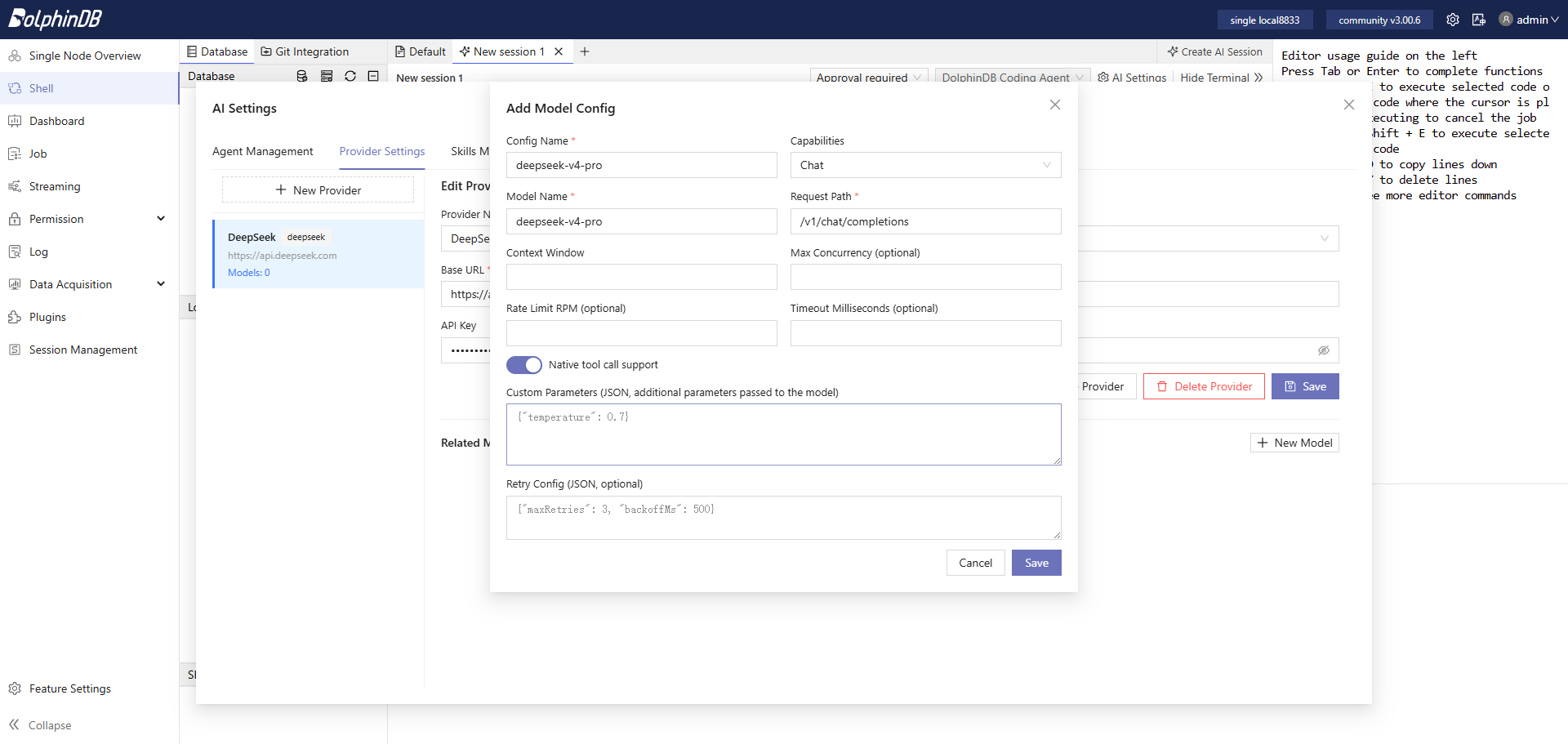Collapse all nodes in Database panel
The height and width of the screenshot is (744, 1568).
tap(373, 76)
